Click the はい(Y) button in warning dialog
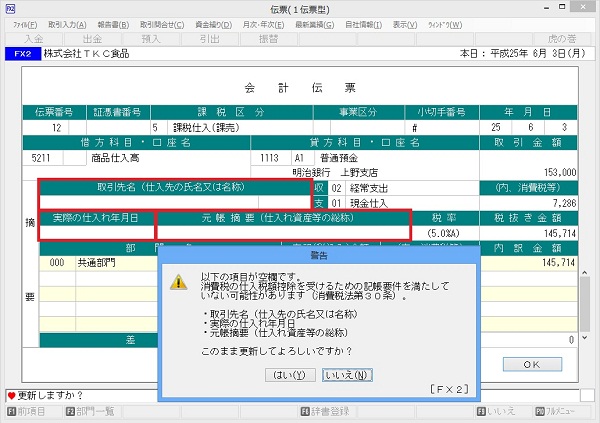Viewport: 600px width, 423px height. tap(290, 375)
